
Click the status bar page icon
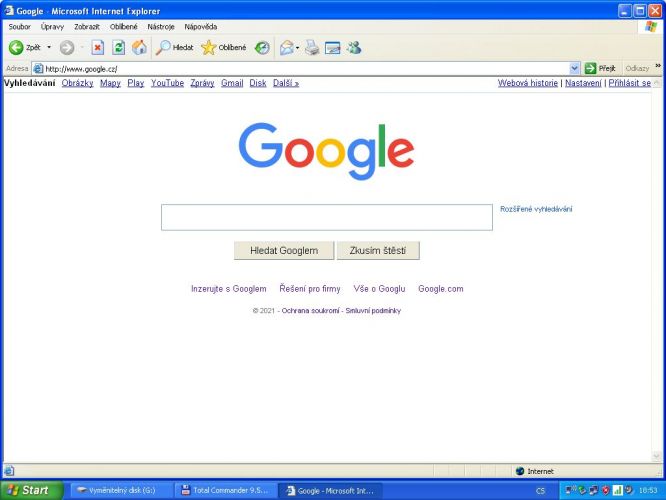[9, 471]
